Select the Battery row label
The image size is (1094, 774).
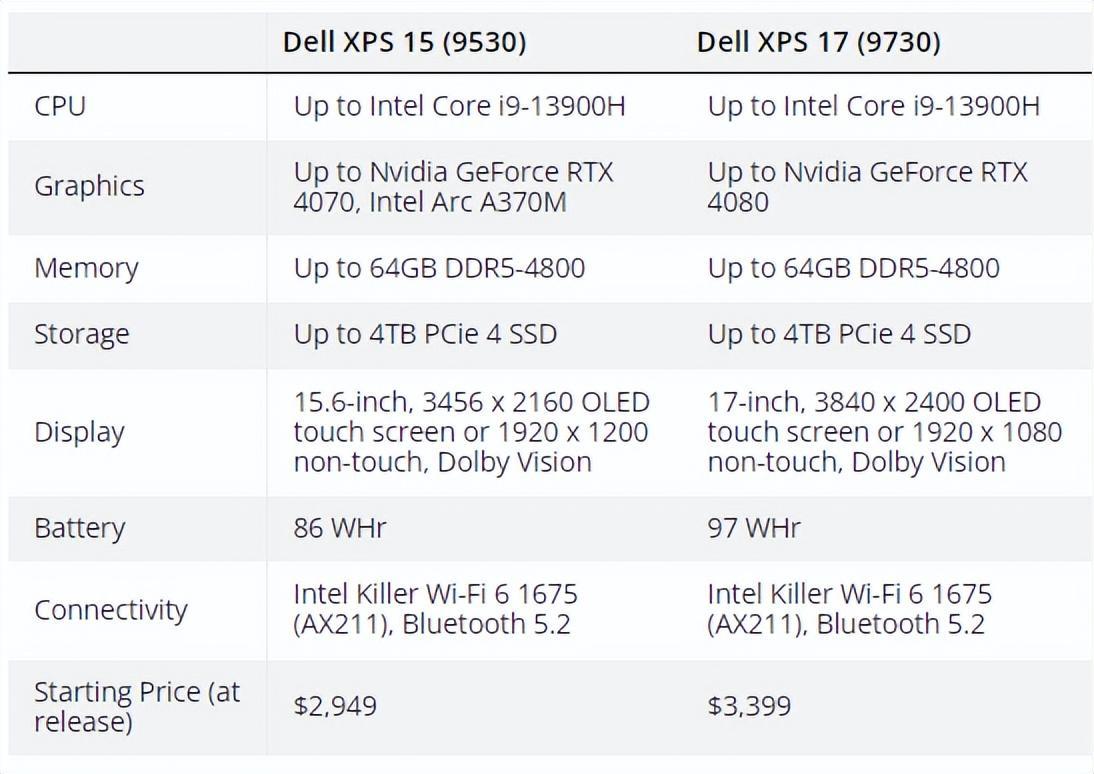tap(80, 528)
